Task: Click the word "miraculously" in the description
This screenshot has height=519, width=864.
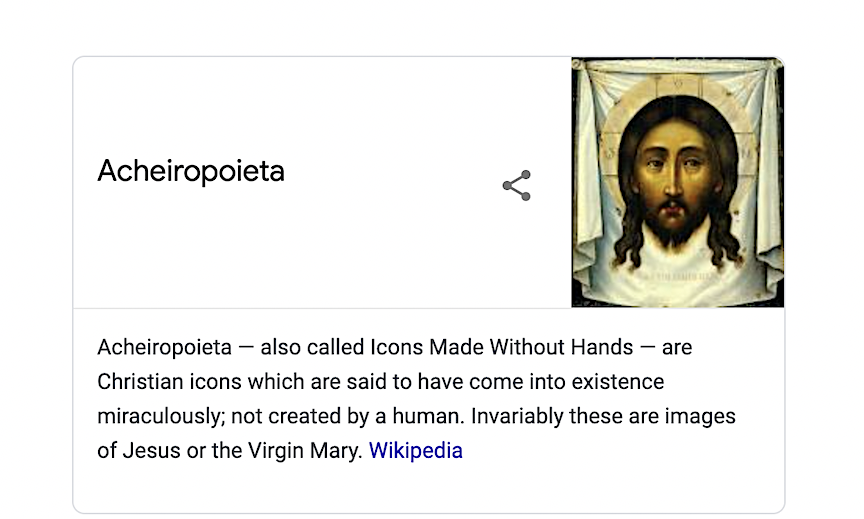Action: (160, 417)
